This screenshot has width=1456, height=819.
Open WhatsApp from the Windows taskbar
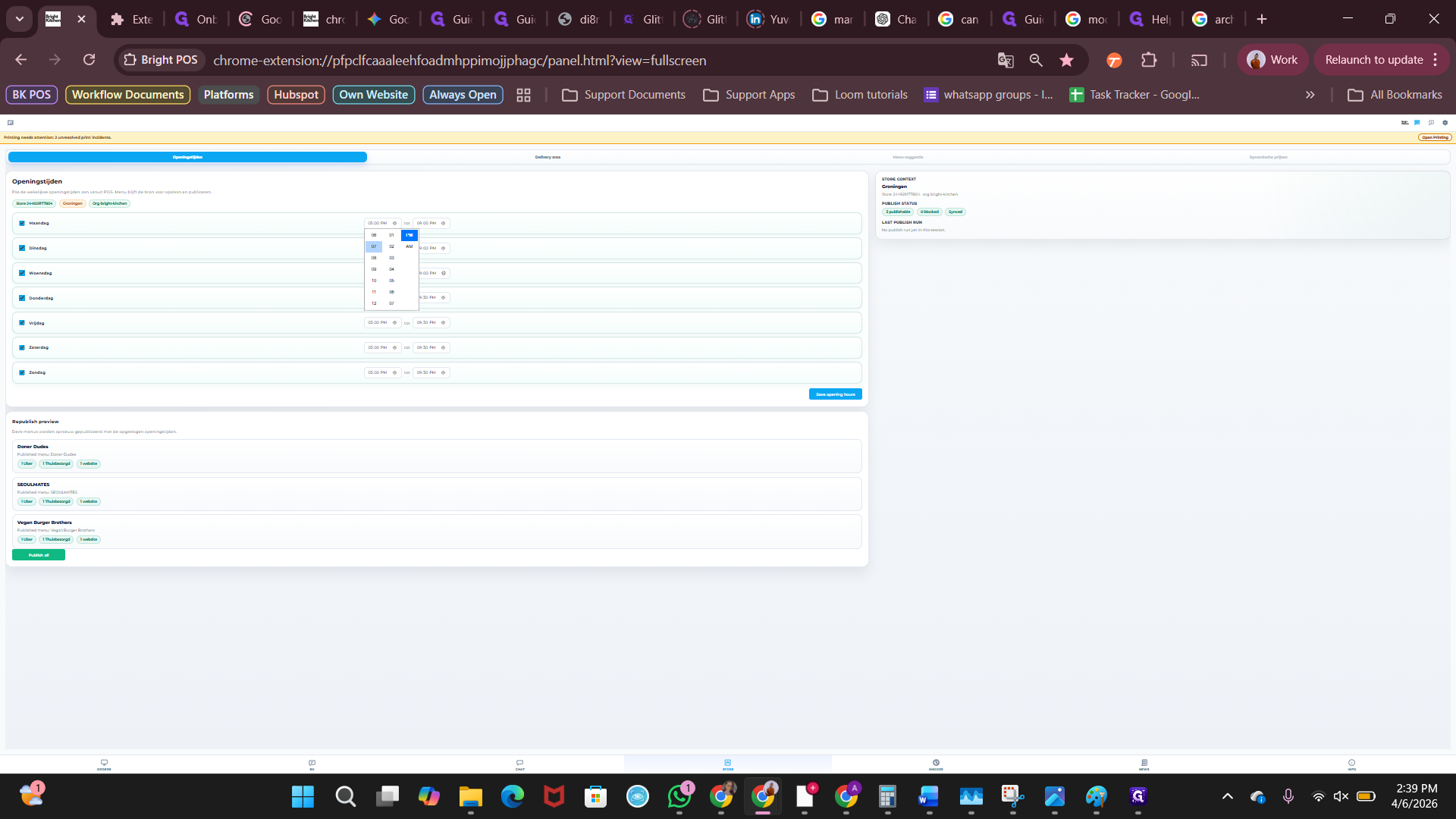pos(679,796)
